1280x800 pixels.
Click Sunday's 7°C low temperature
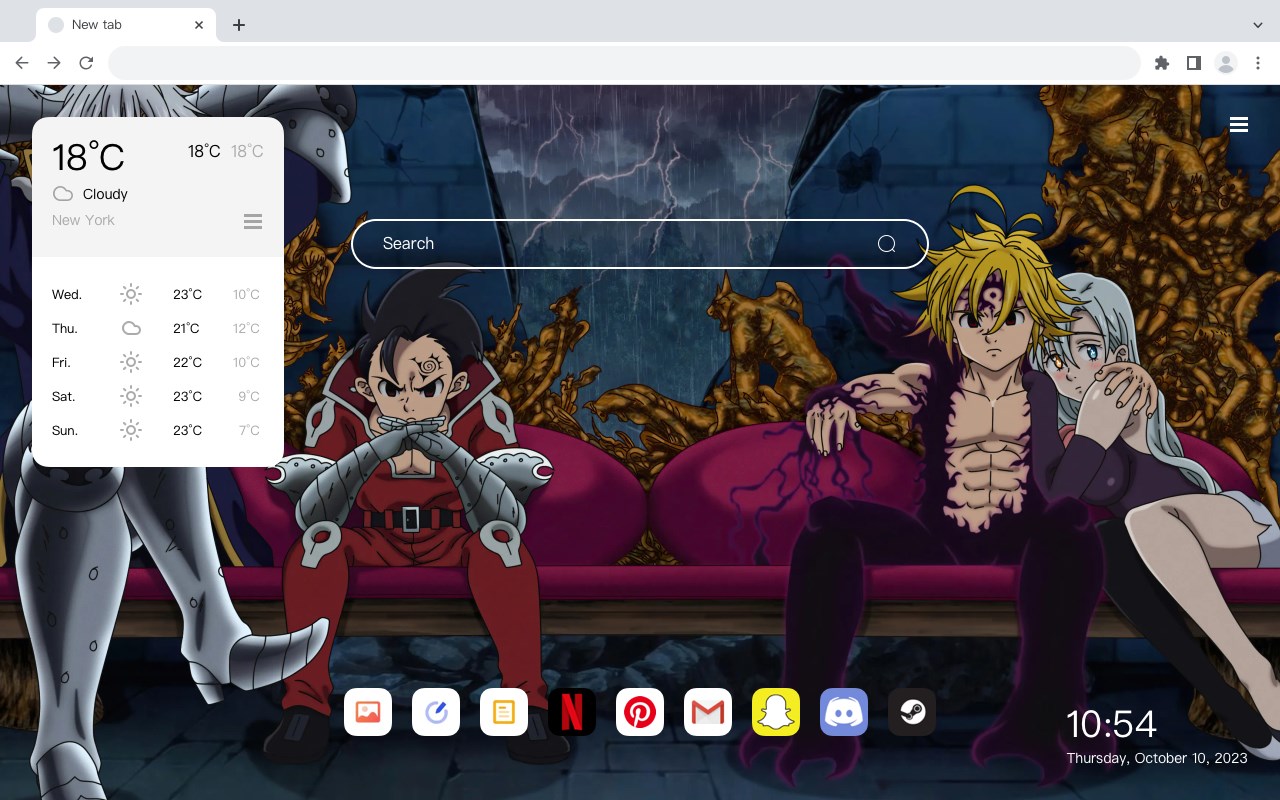click(x=249, y=430)
